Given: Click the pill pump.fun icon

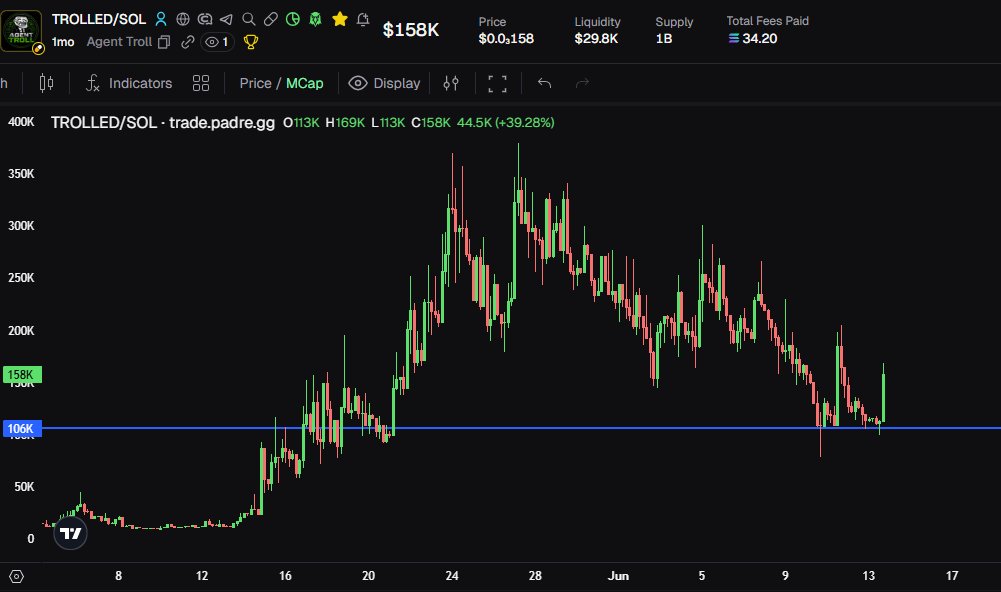Looking at the screenshot, I should (x=270, y=19).
